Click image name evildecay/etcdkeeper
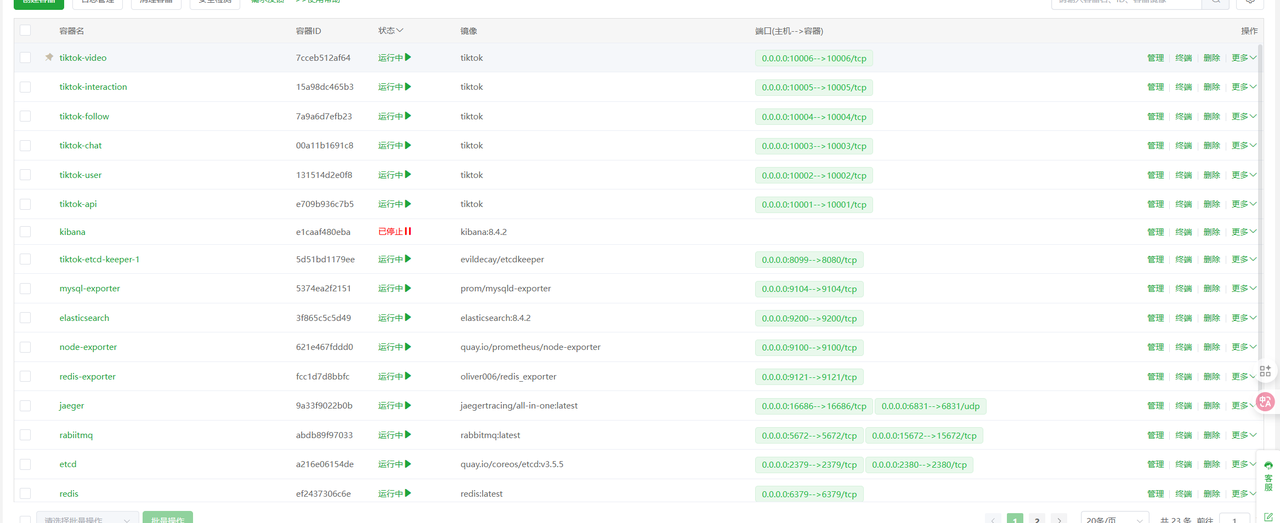Viewport: 1280px width, 523px height. click(x=502, y=259)
